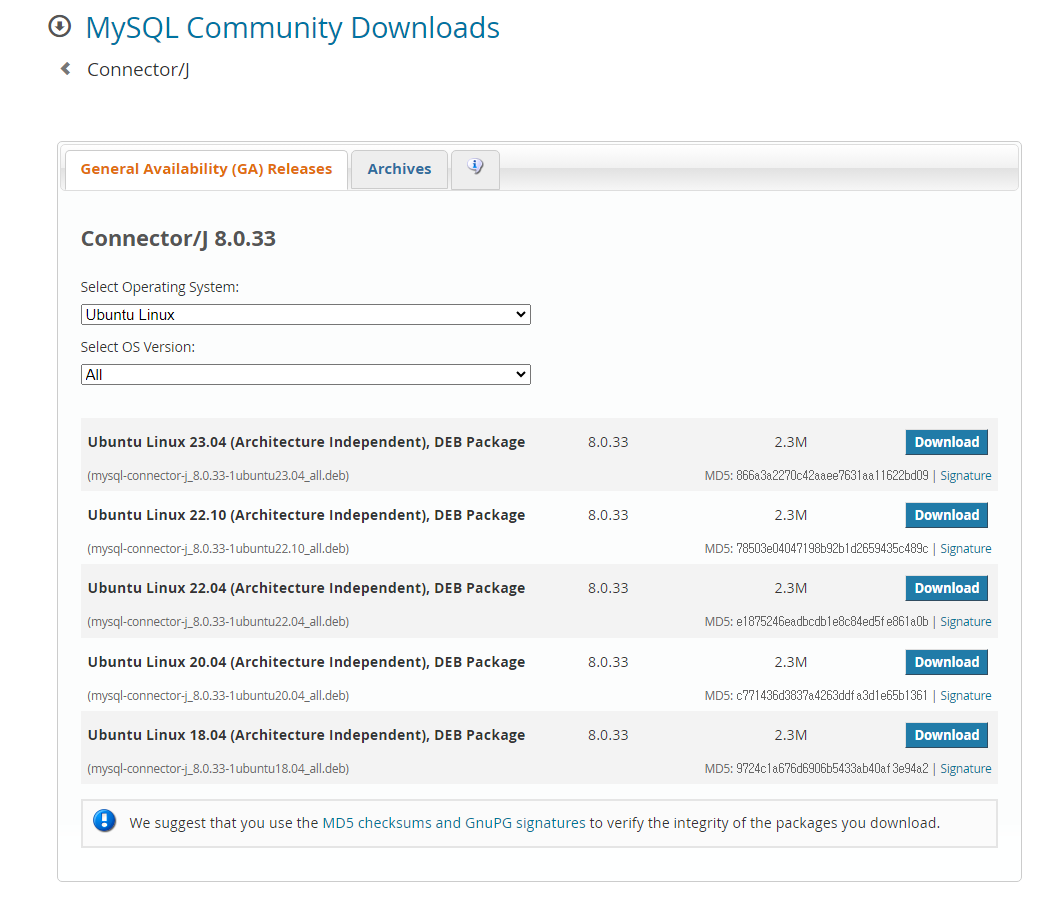The width and height of the screenshot is (1063, 906).
Task: Follow the MD5 checksums and GnuPG signatures link
Action: 454,823
